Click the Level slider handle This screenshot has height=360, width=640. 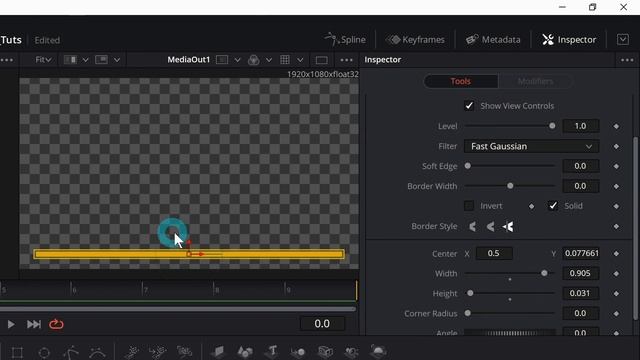coord(552,126)
